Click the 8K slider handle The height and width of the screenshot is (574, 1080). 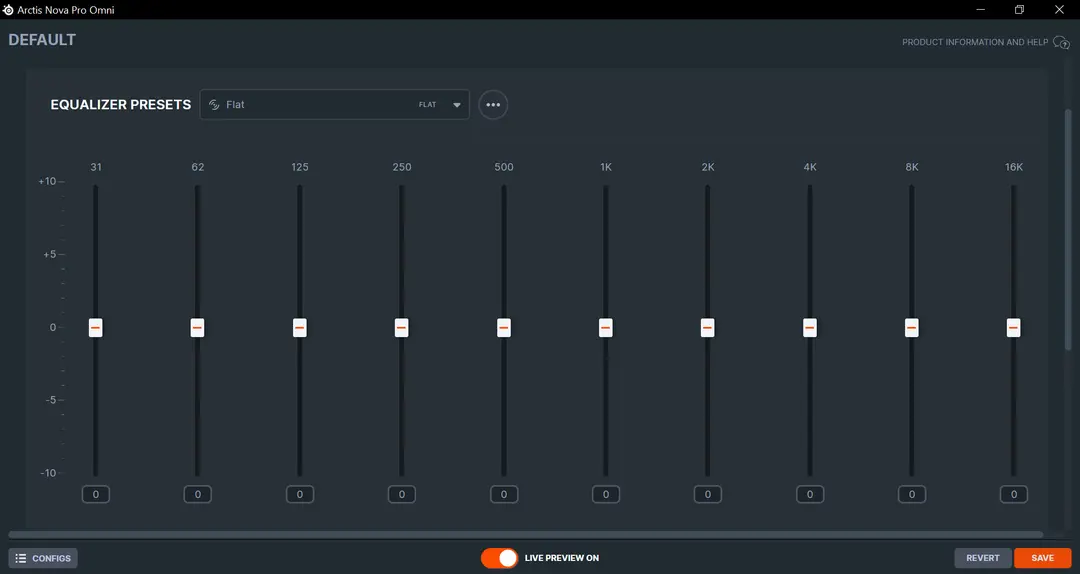[x=912, y=327]
